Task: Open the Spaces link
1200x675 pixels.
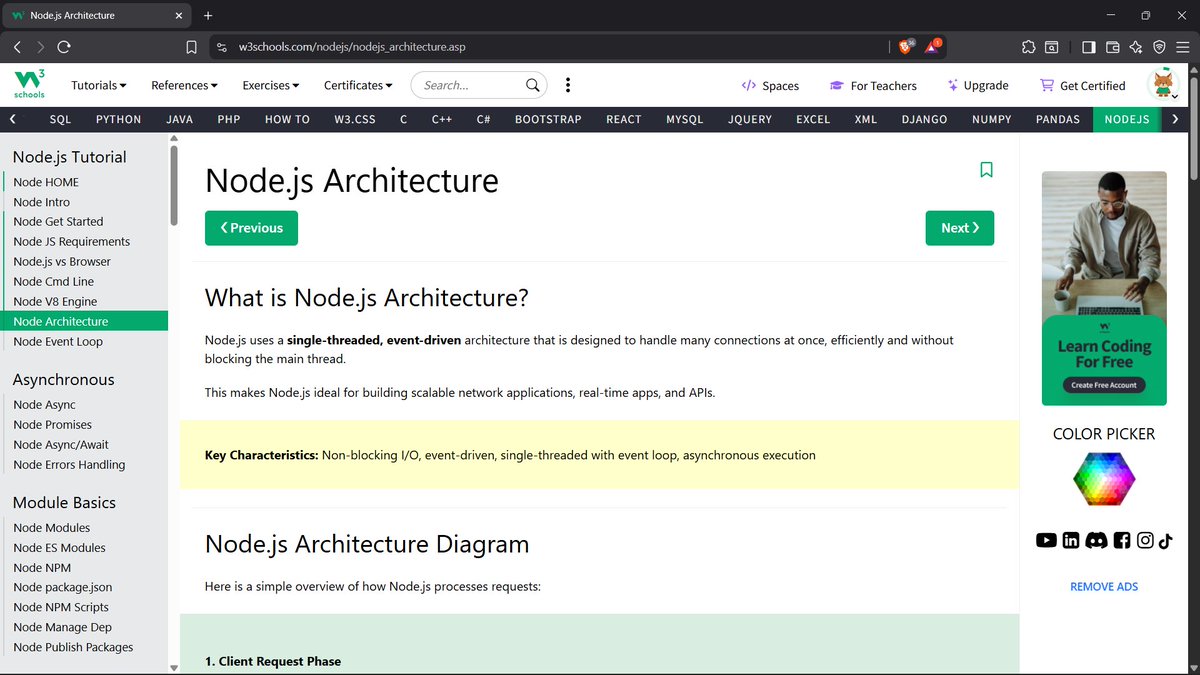Action: [770, 86]
